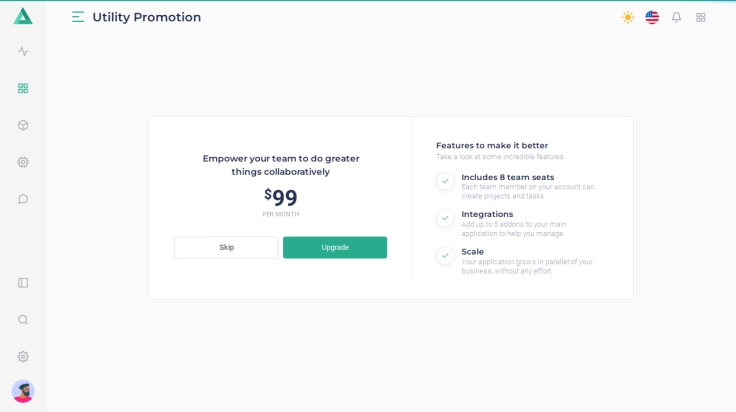736x412 pixels.
Task: Open search from the sidebar magnifier
Action: 23,320
